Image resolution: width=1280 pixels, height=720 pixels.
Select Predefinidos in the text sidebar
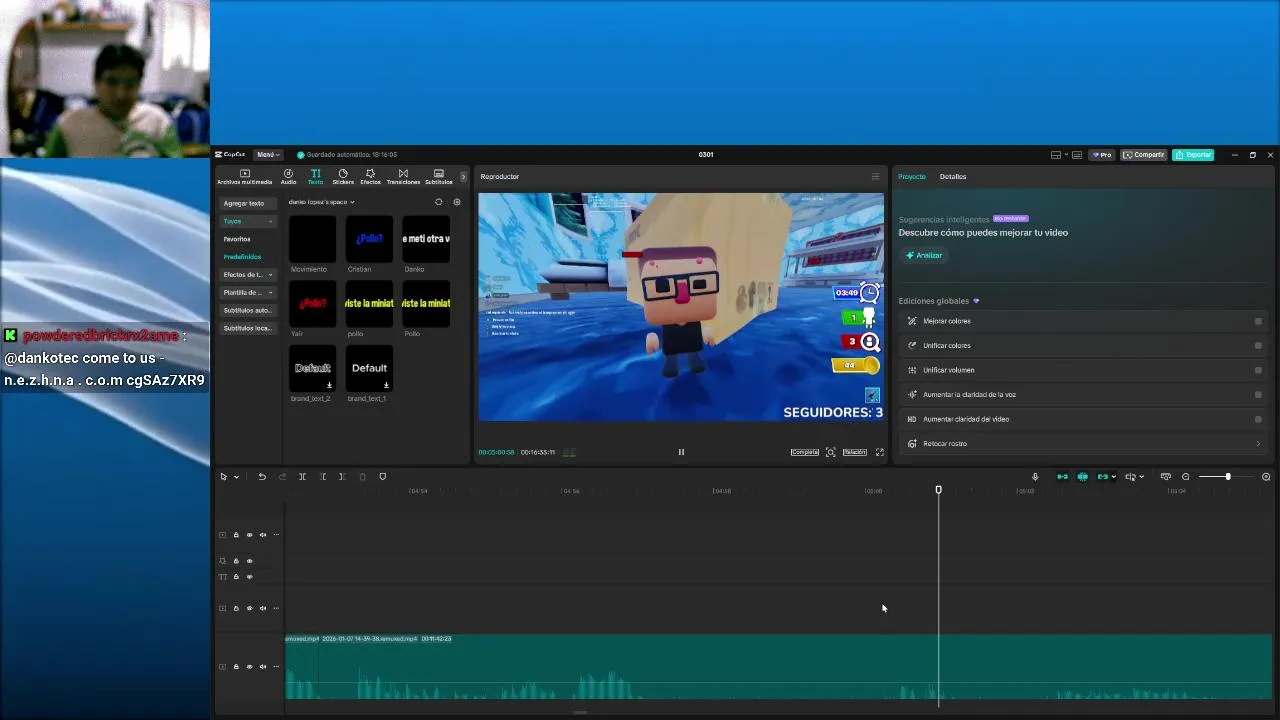coord(242,257)
